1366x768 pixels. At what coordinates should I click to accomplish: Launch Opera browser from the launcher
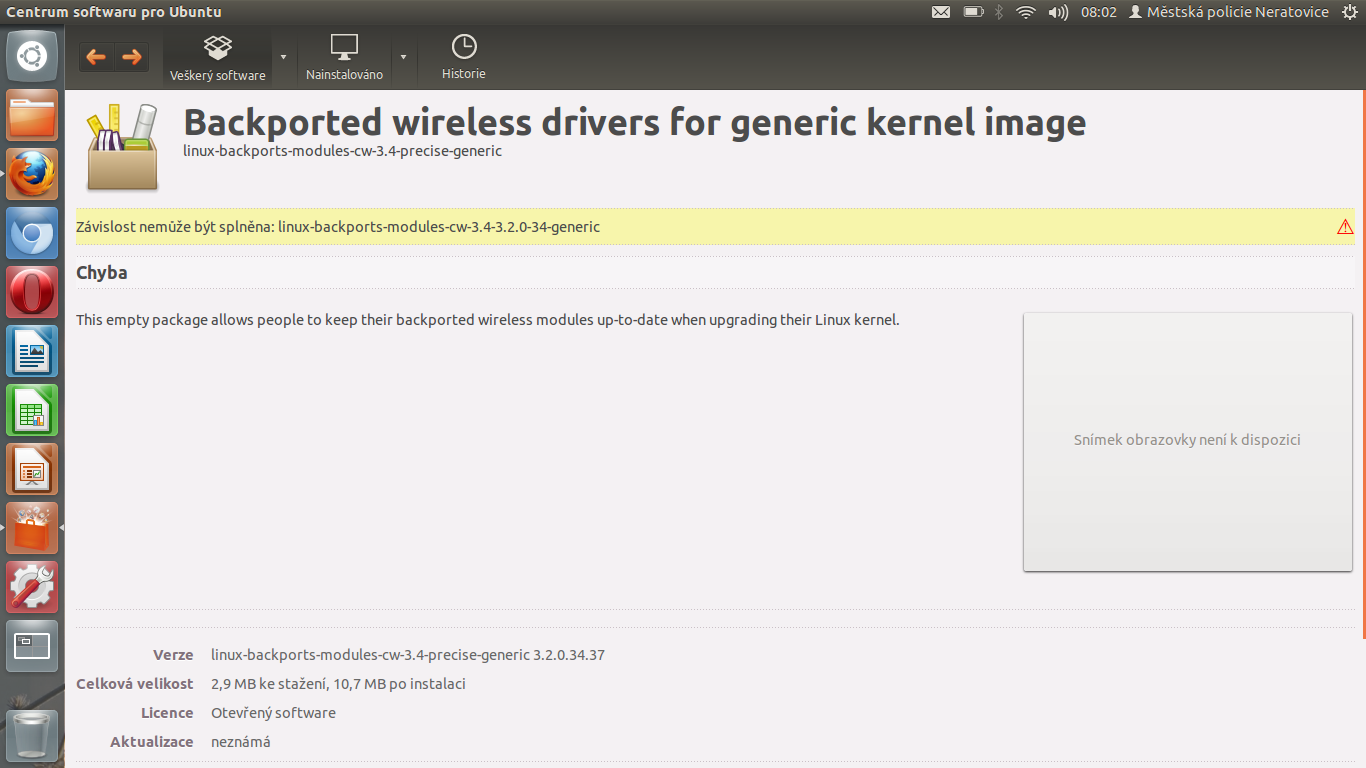pyautogui.click(x=32, y=292)
